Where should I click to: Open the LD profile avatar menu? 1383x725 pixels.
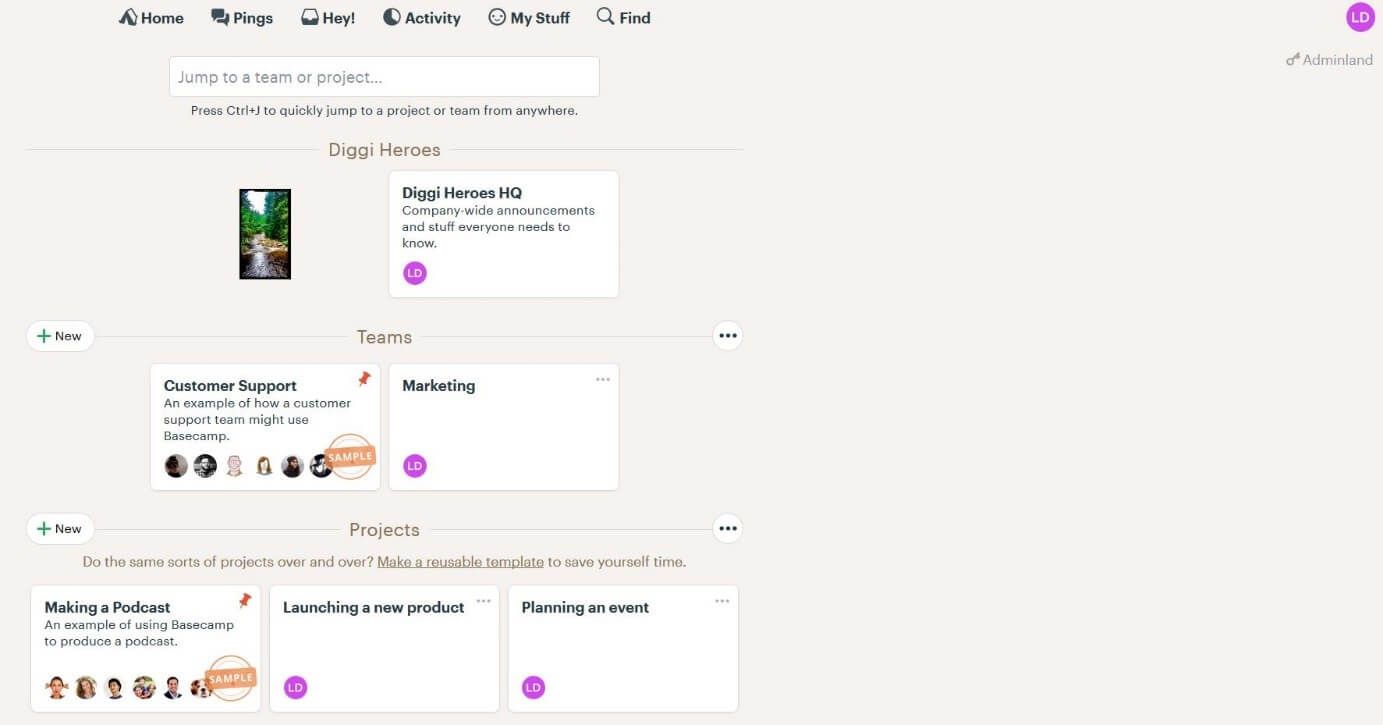coord(1360,17)
